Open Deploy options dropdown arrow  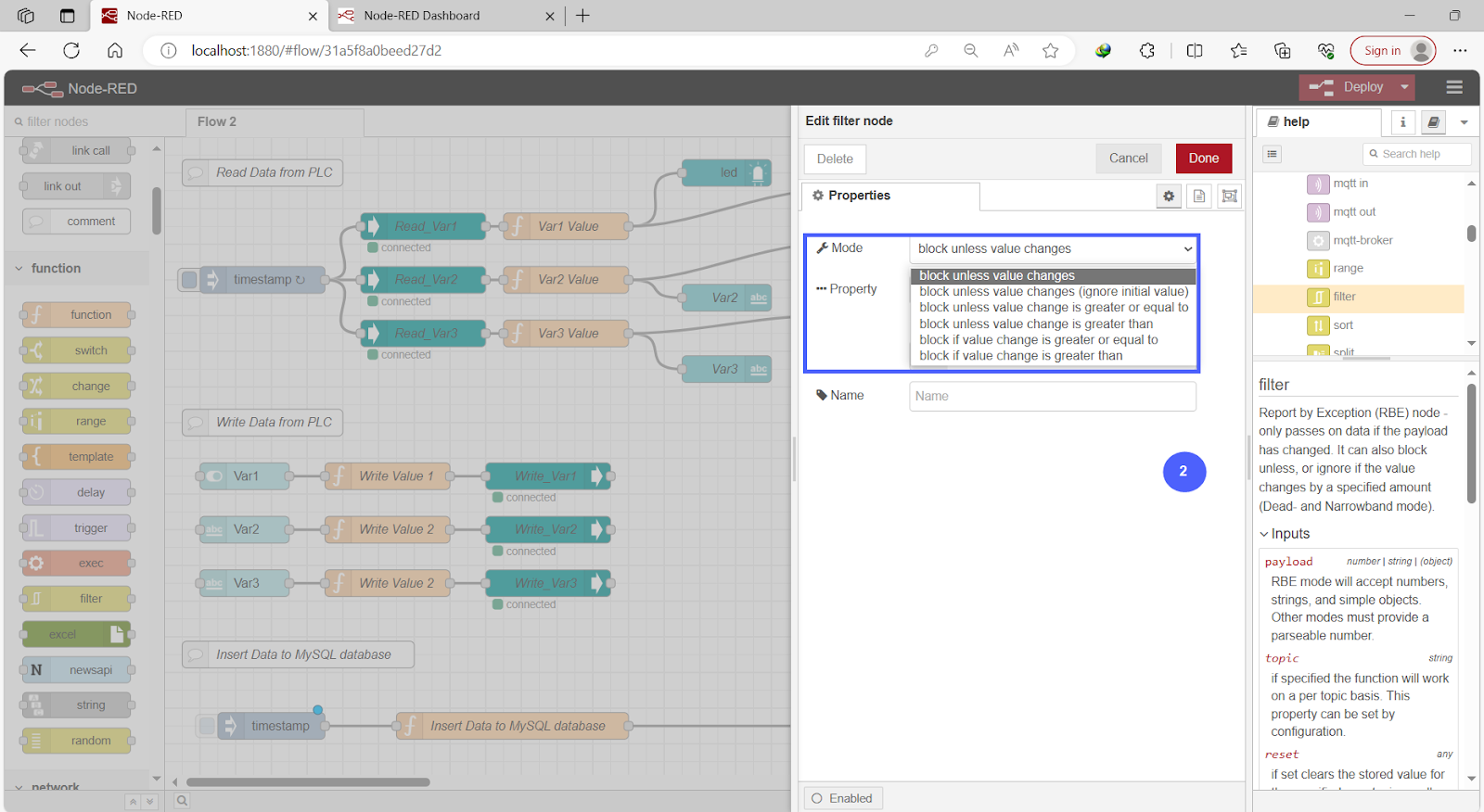[x=1404, y=87]
